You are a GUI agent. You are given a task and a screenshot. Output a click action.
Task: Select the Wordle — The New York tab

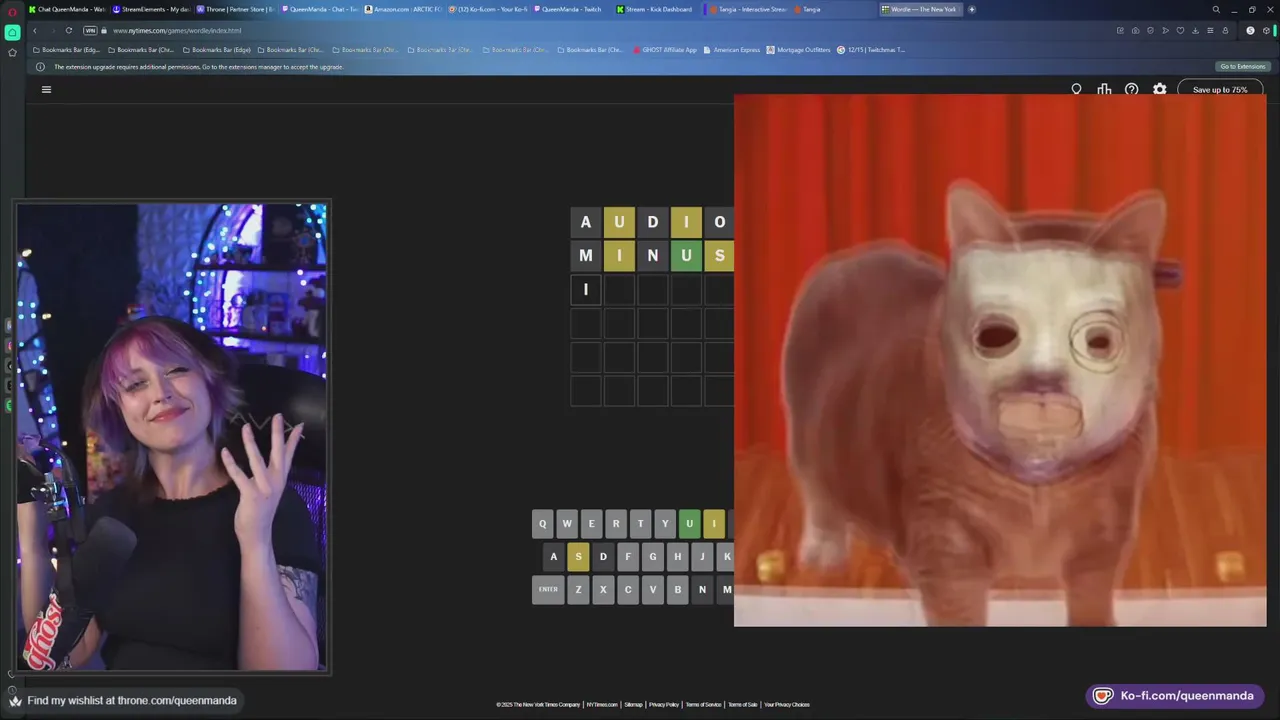click(x=920, y=9)
